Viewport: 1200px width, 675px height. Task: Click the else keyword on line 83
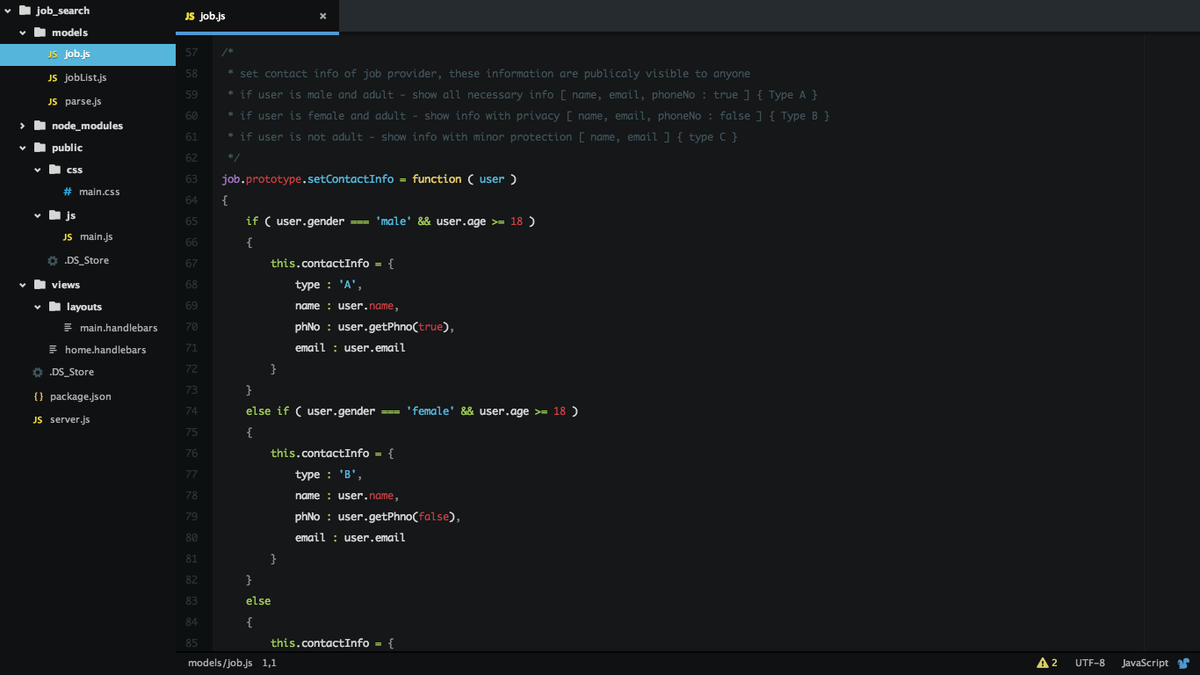click(258, 601)
